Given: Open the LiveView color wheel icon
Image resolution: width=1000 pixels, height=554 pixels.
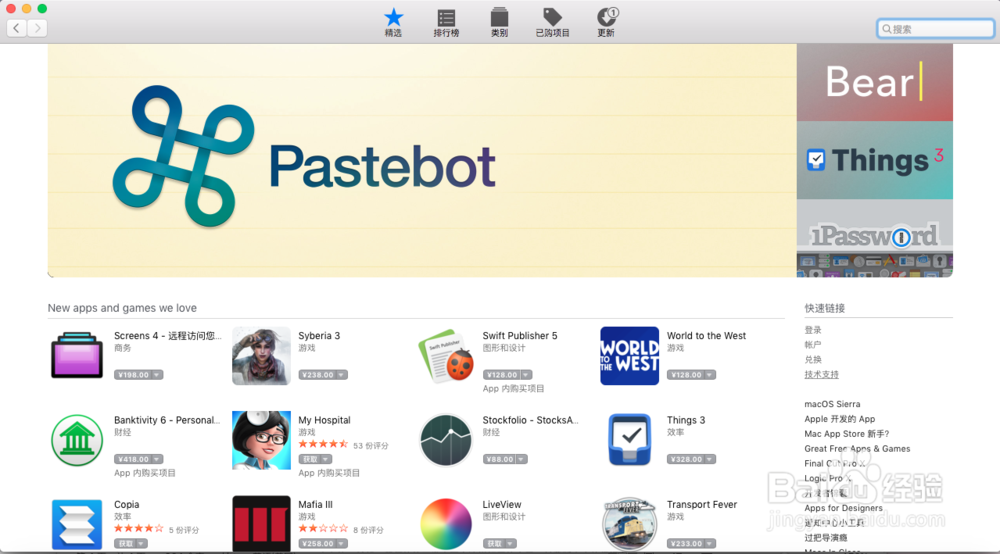Looking at the screenshot, I should tap(446, 524).
